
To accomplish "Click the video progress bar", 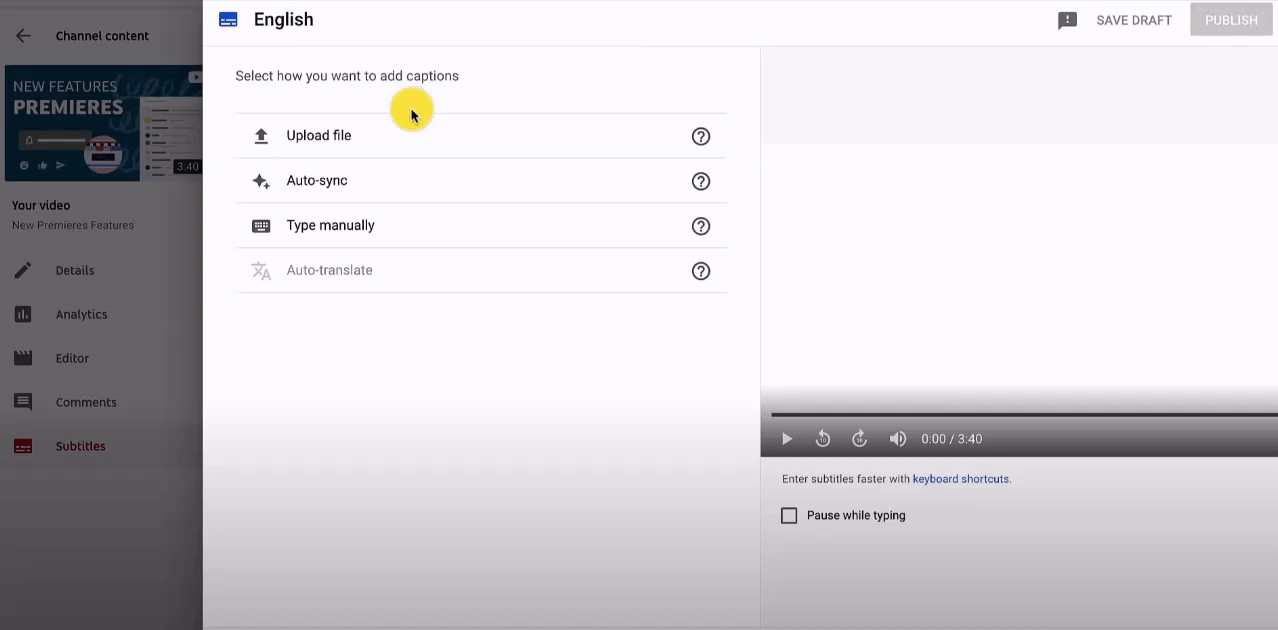I will 1024,414.
